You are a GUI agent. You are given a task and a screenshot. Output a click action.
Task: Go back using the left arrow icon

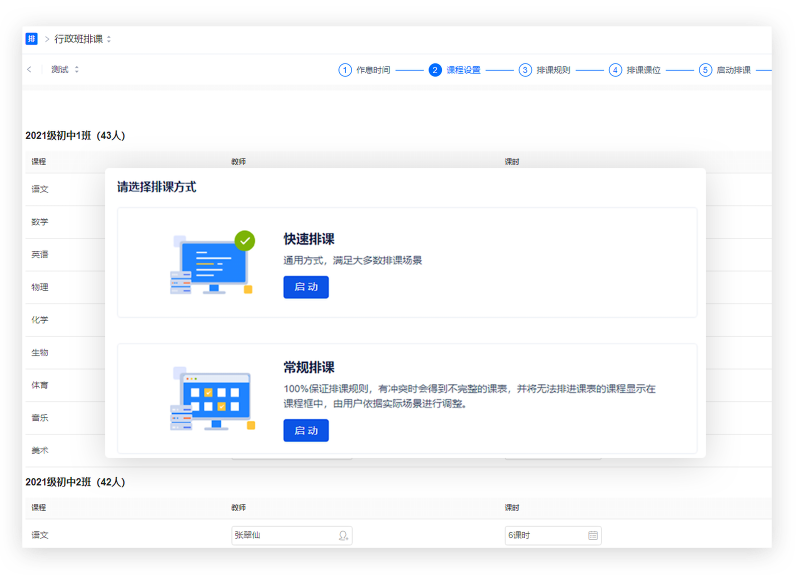click(x=29, y=69)
